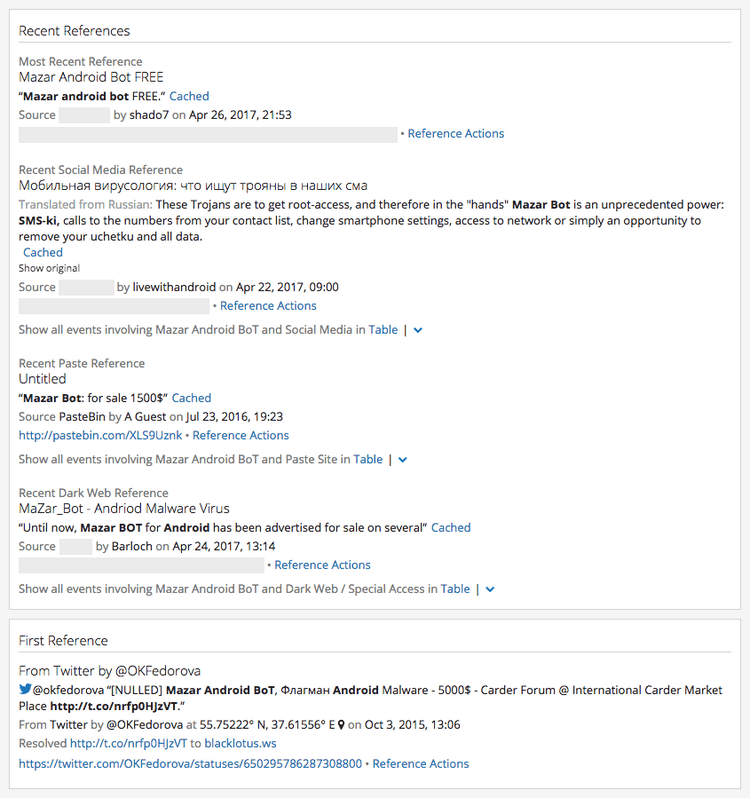Viewport: 750px width, 798px height.
Task: Click Show original under Russian translation
Action: tap(49, 268)
